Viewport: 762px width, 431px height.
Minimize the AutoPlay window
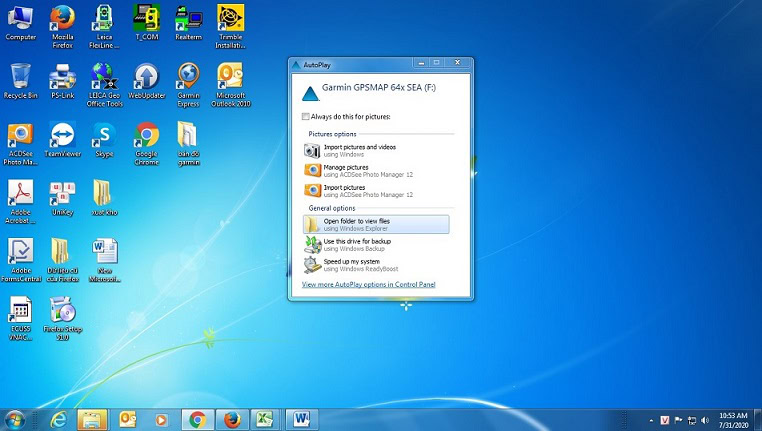(x=421, y=63)
